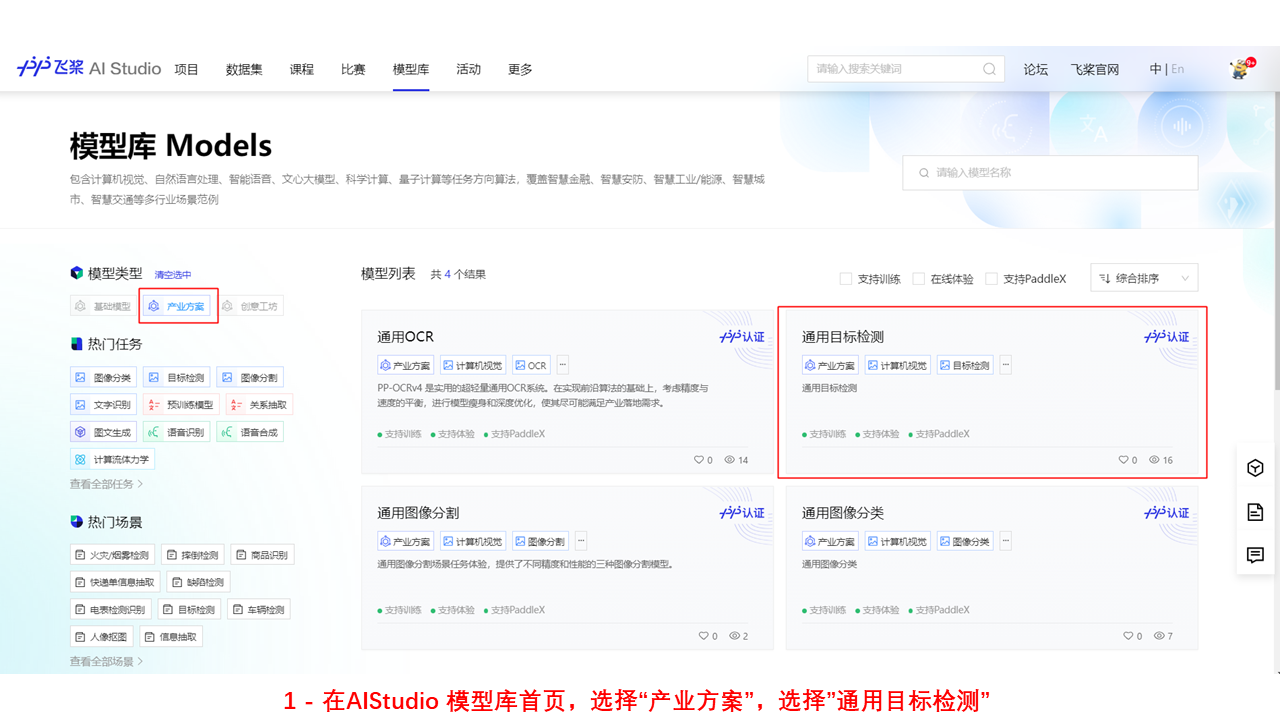
Task: Go to 数据集 in top navigation
Action: pyautogui.click(x=244, y=69)
